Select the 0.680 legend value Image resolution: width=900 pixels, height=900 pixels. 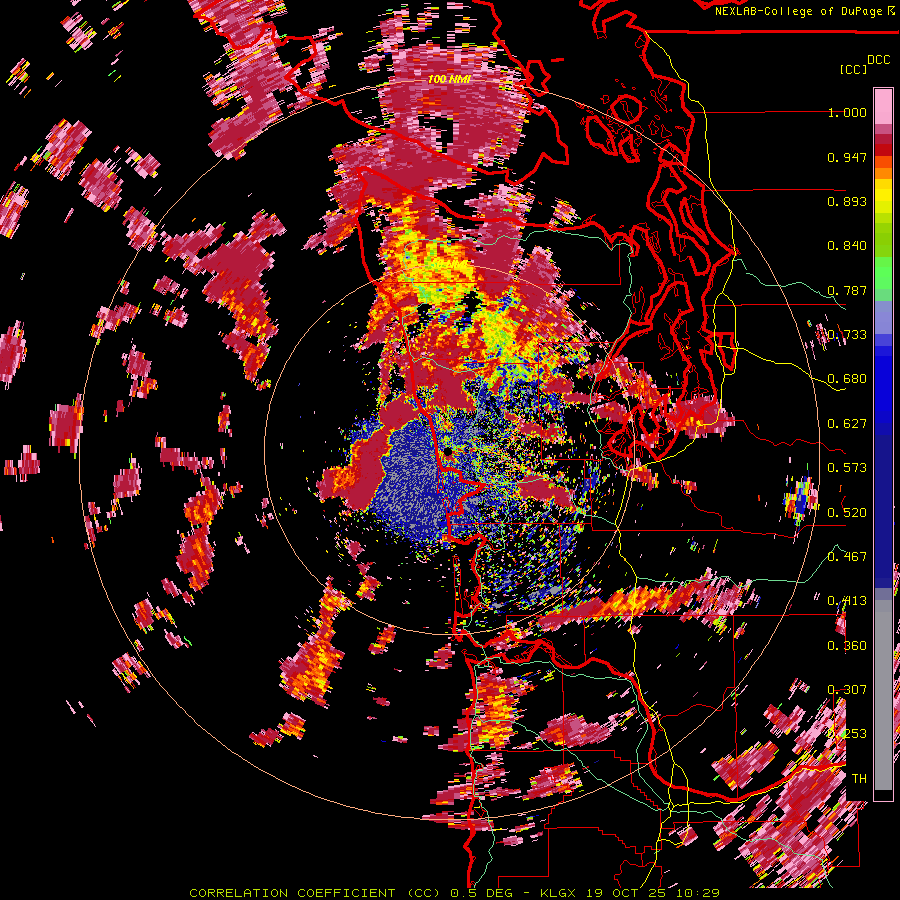click(x=847, y=379)
